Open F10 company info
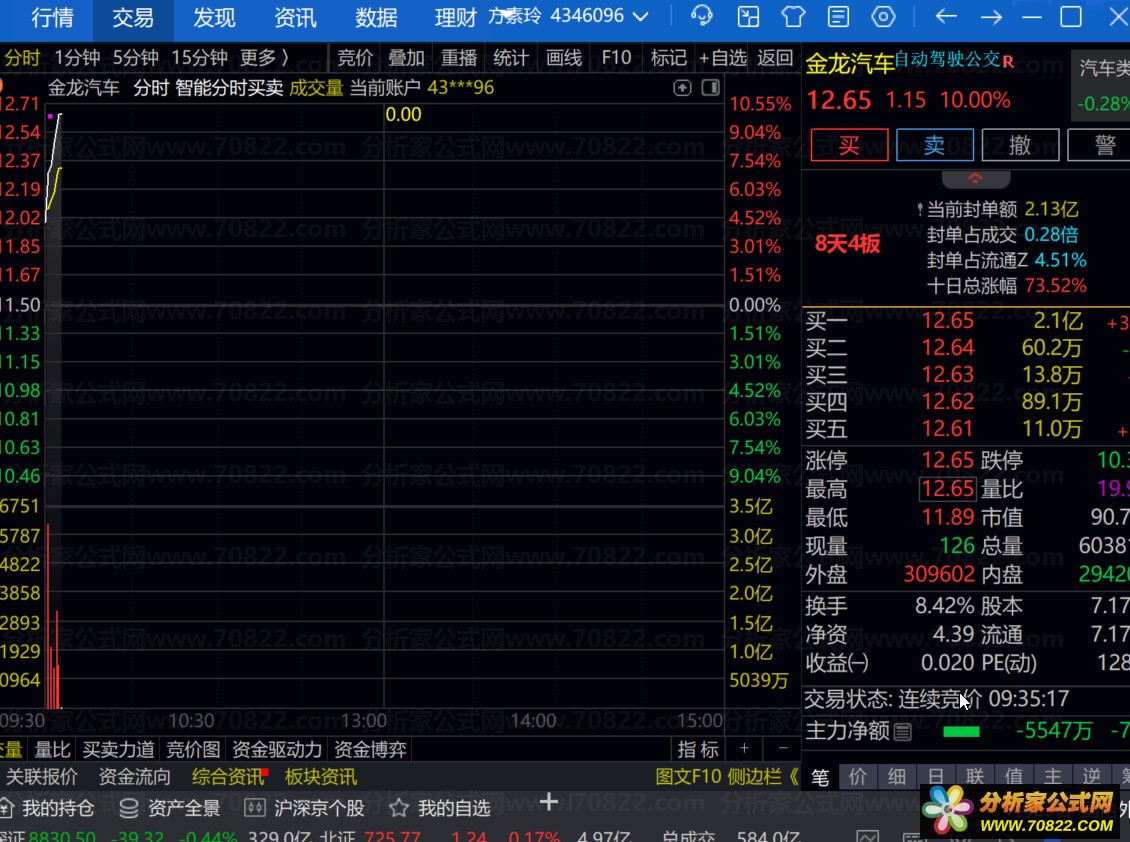Image resolution: width=1130 pixels, height=842 pixels. point(616,58)
